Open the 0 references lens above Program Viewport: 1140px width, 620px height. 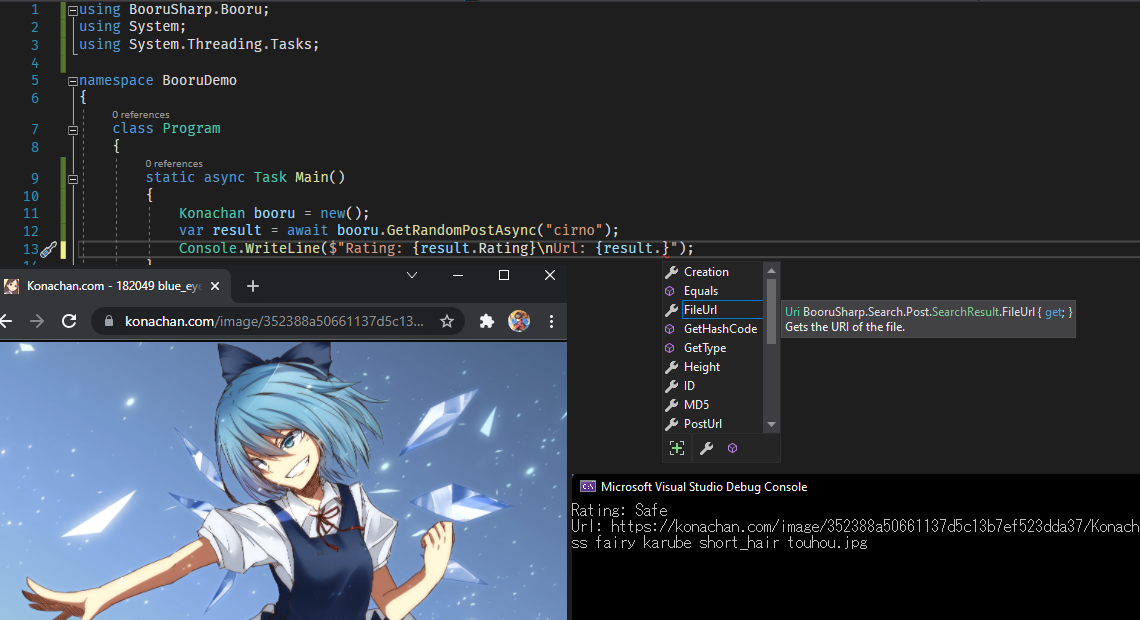140,115
